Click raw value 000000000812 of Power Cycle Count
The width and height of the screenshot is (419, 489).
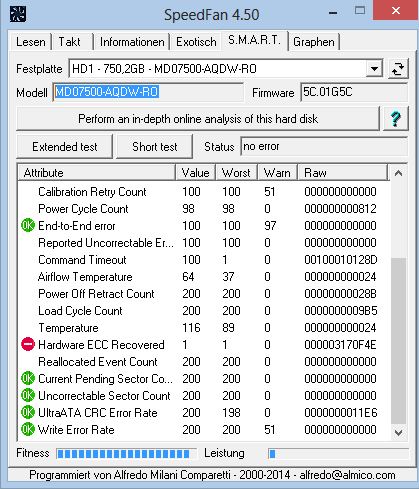(340, 209)
